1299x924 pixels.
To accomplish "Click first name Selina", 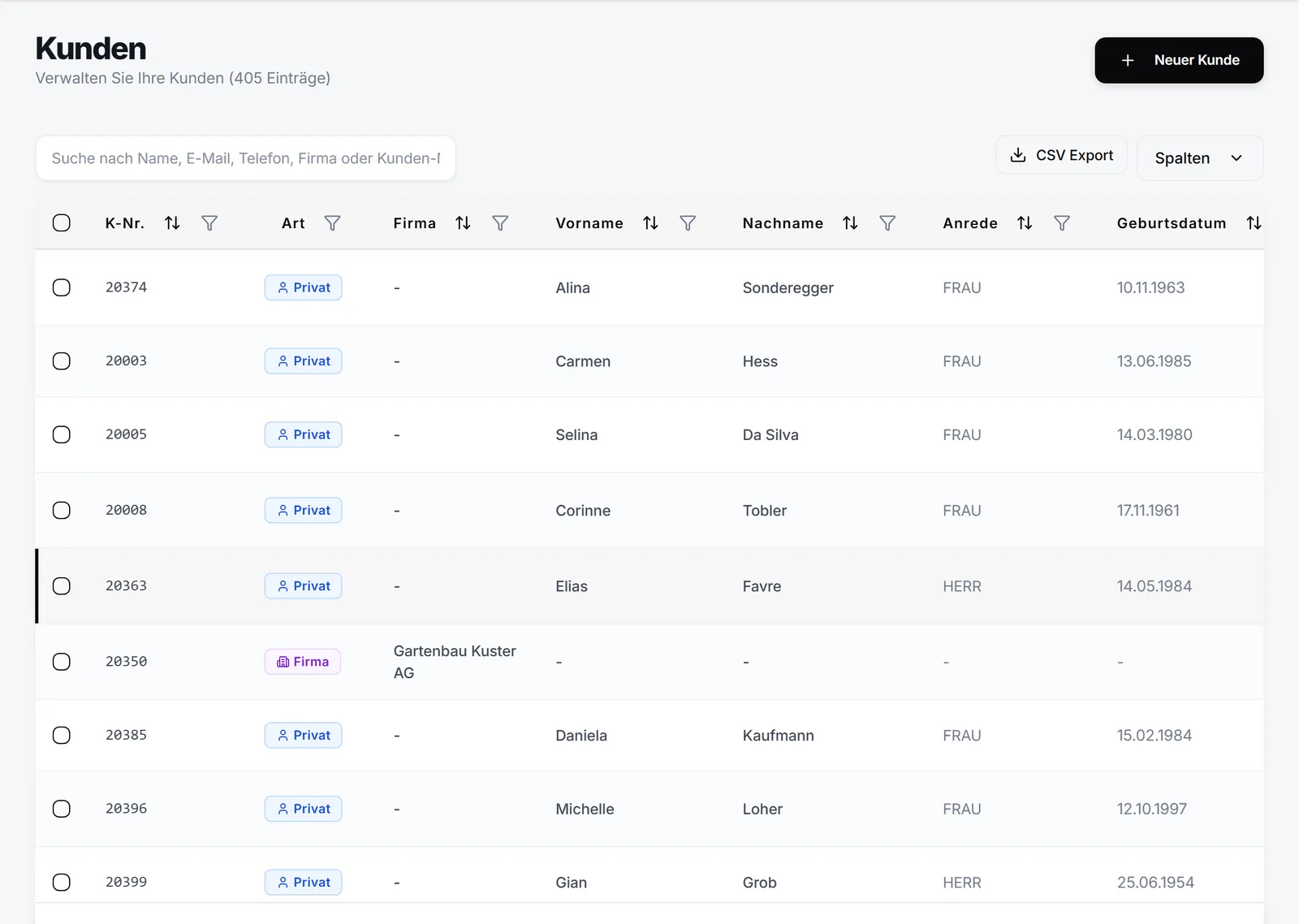I will 576,434.
